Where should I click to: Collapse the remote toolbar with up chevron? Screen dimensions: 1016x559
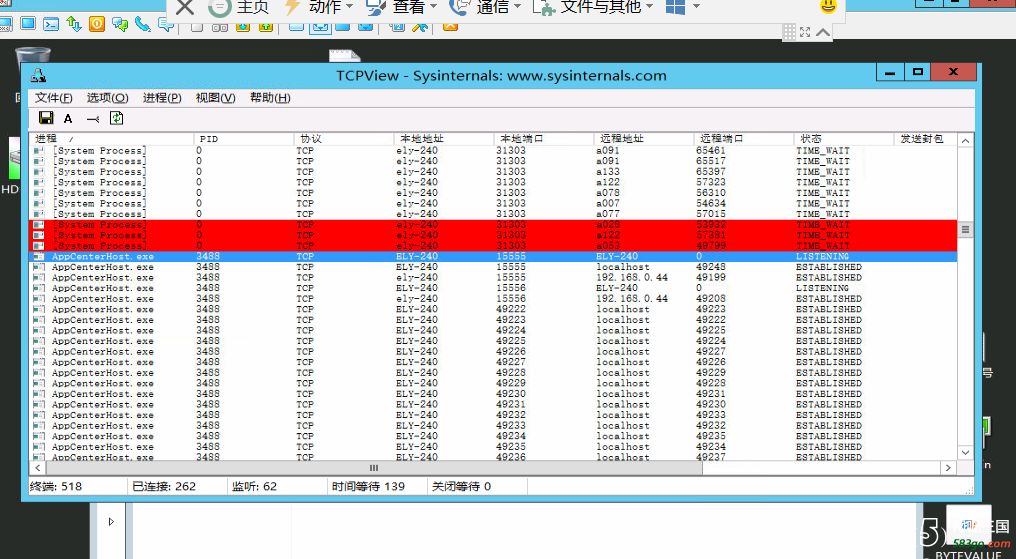(823, 32)
